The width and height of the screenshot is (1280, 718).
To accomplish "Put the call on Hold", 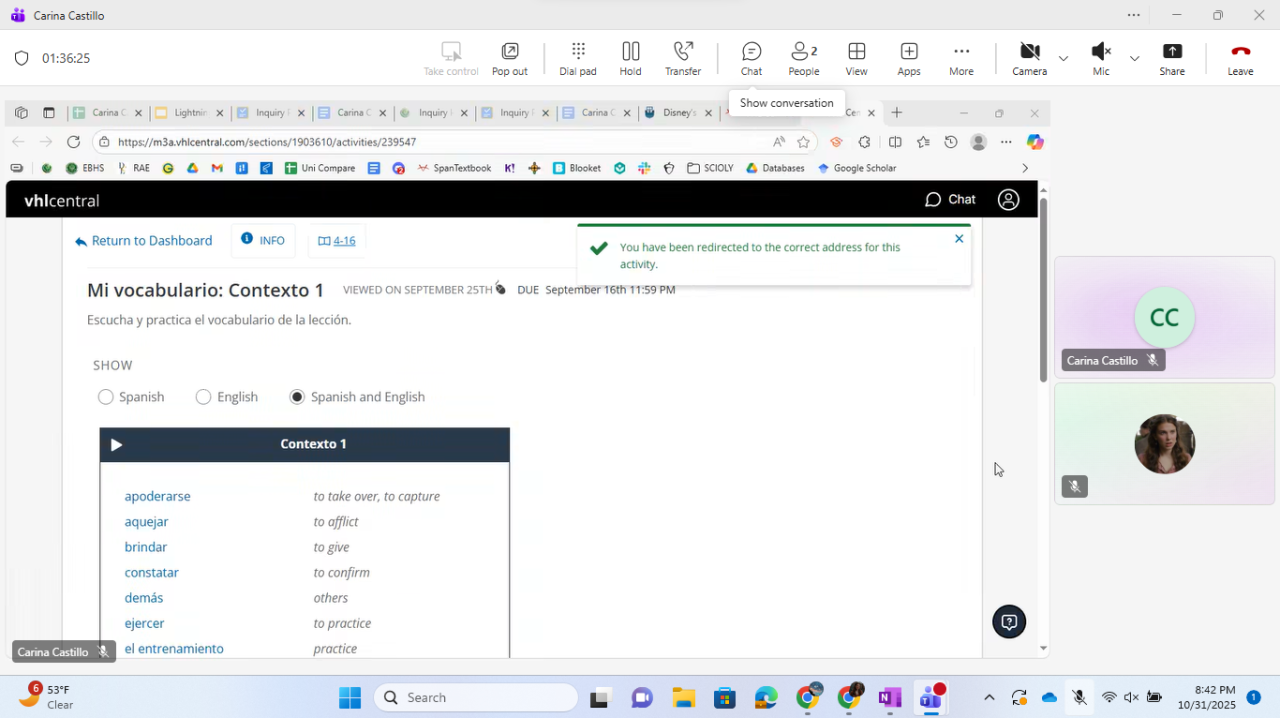I will click(x=630, y=58).
